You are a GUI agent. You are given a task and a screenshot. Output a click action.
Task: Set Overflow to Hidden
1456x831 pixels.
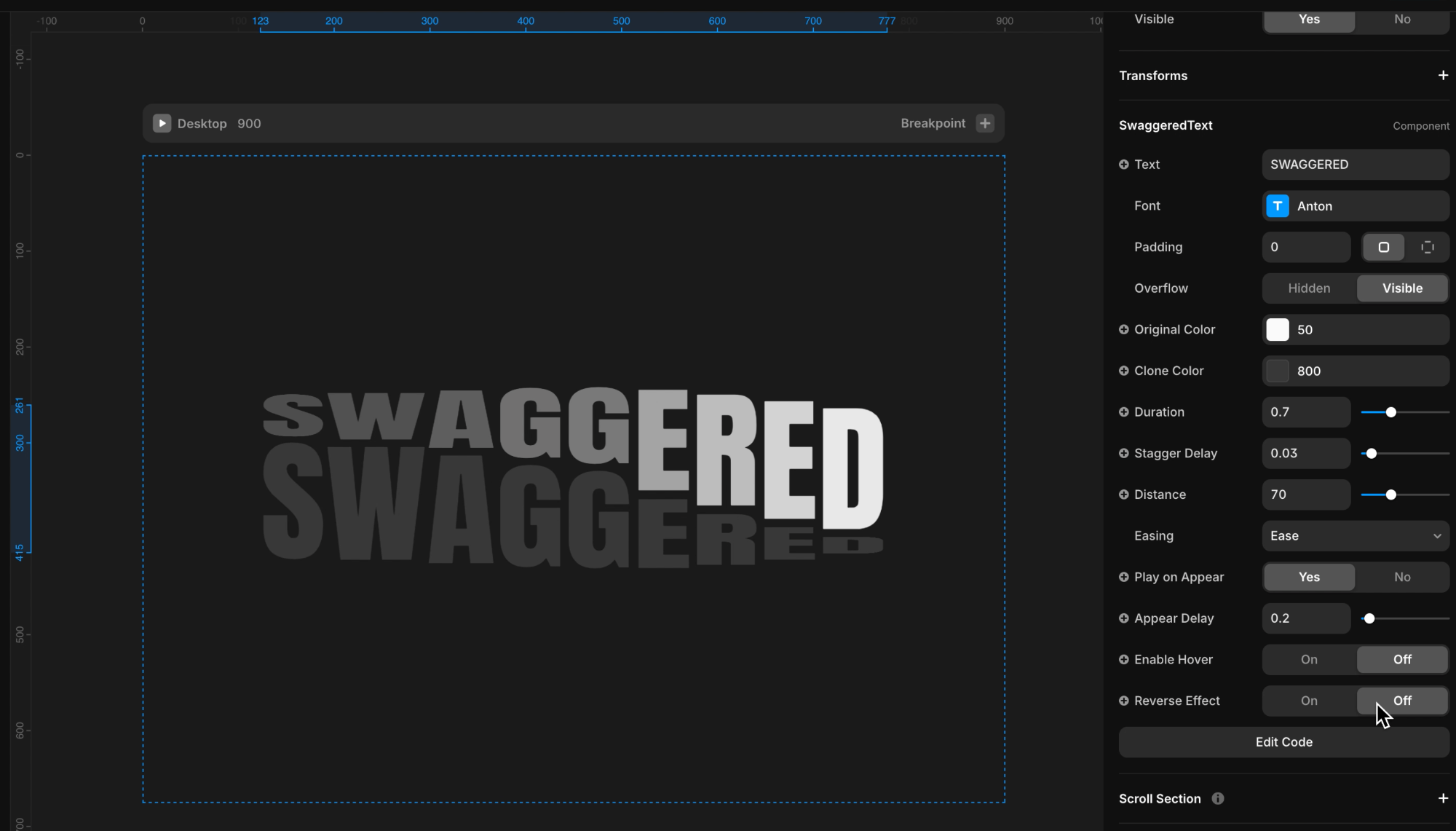pyautogui.click(x=1308, y=288)
